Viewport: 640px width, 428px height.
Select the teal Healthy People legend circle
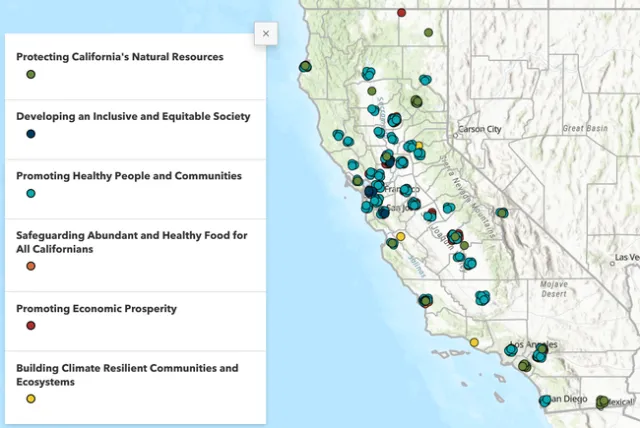tap(31, 193)
